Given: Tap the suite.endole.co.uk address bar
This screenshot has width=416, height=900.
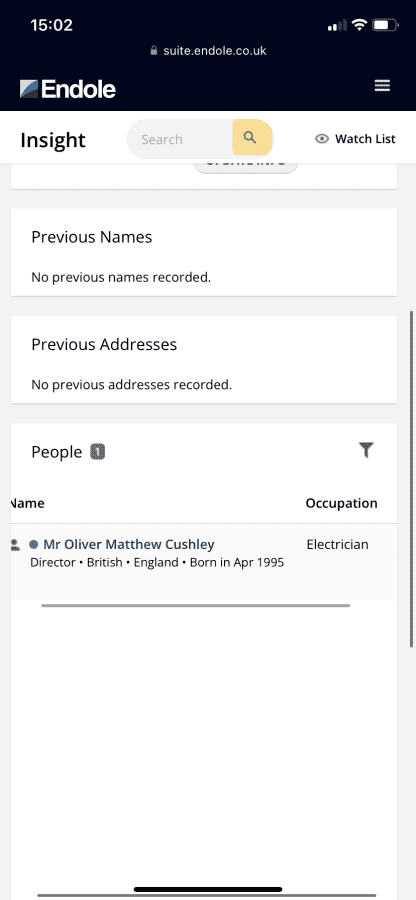Looking at the screenshot, I should point(208,51).
